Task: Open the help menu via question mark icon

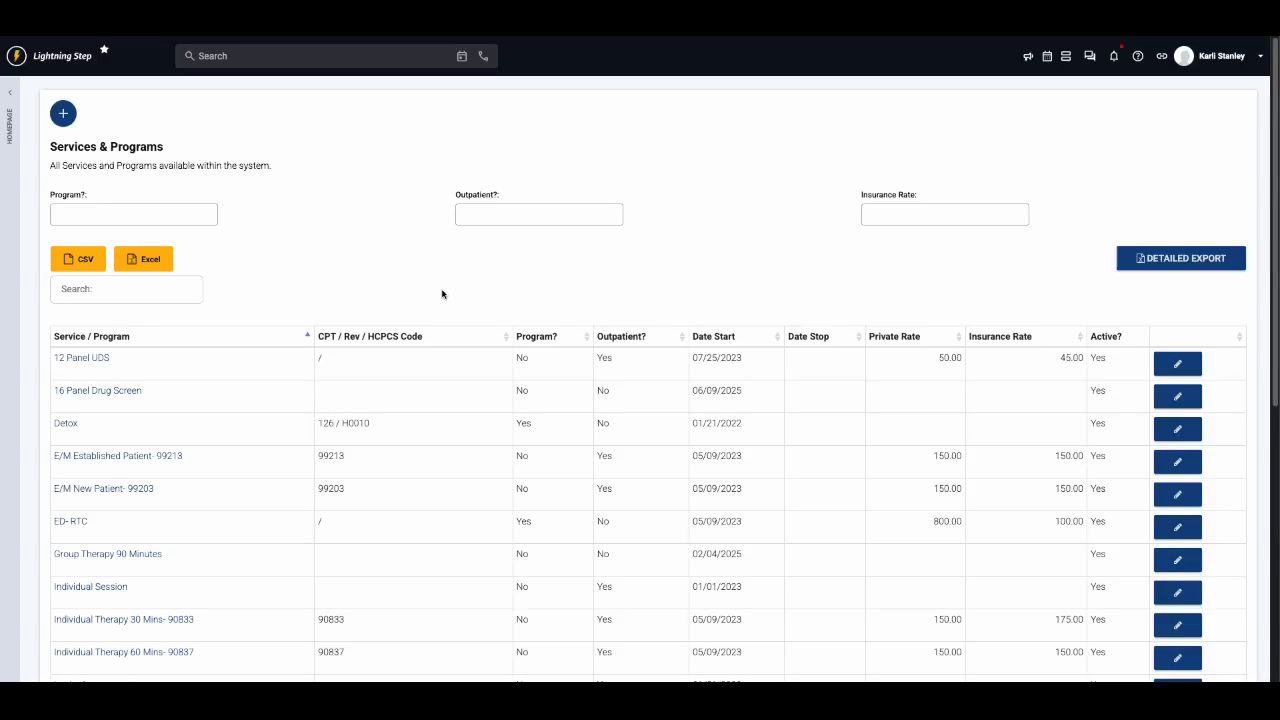Action: 1137,56
